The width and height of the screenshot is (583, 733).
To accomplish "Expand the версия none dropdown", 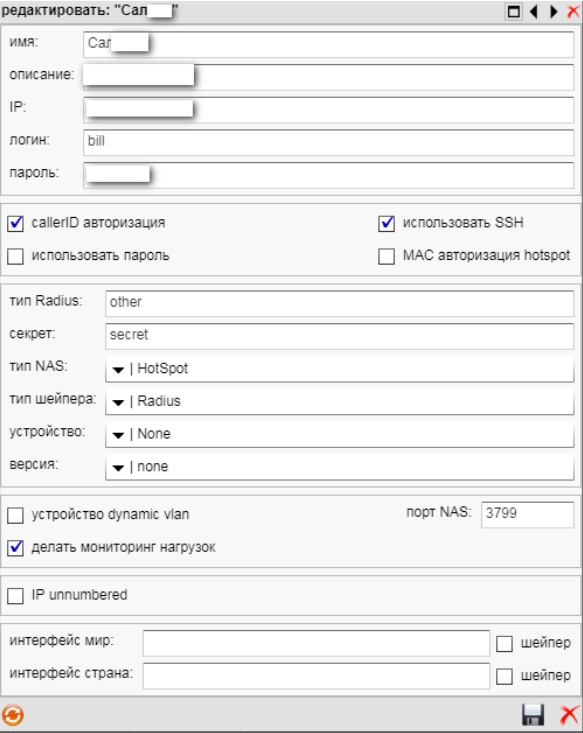I will pyautogui.click(x=339, y=467).
